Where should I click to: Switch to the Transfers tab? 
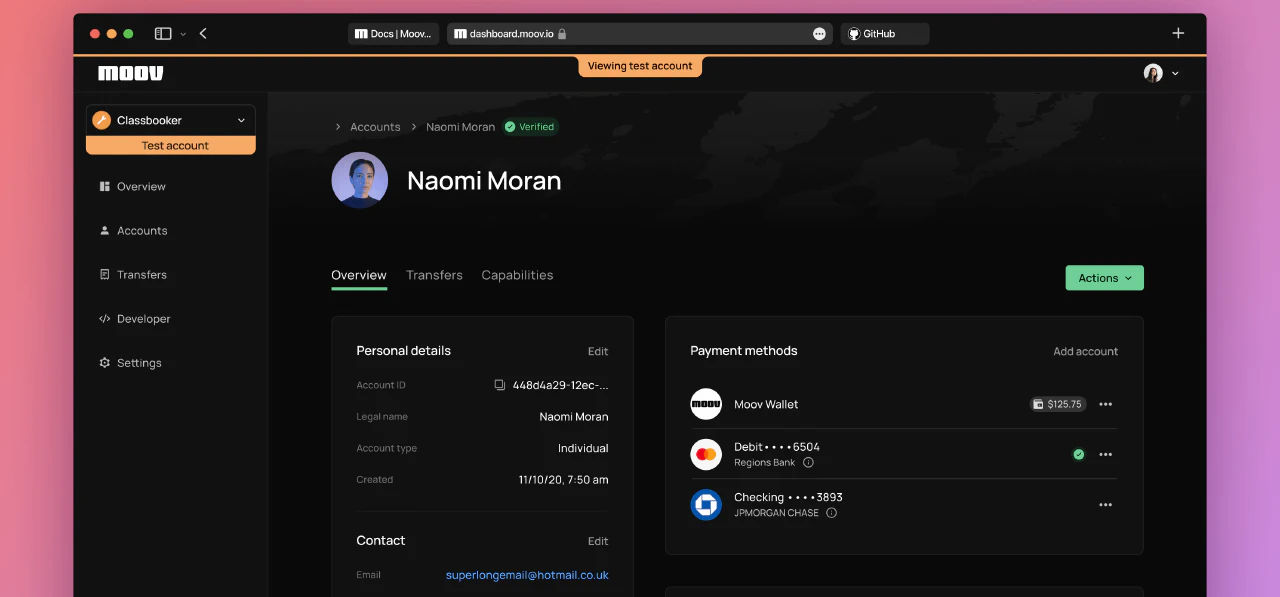point(434,275)
